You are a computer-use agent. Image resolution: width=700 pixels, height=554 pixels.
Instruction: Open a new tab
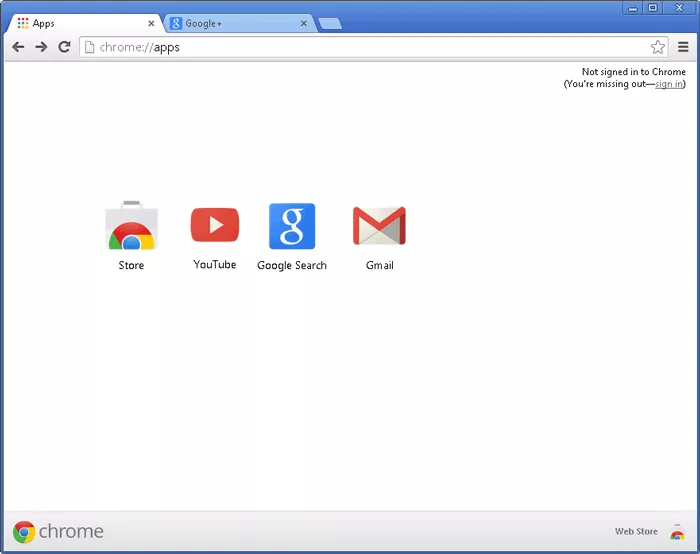point(330,24)
